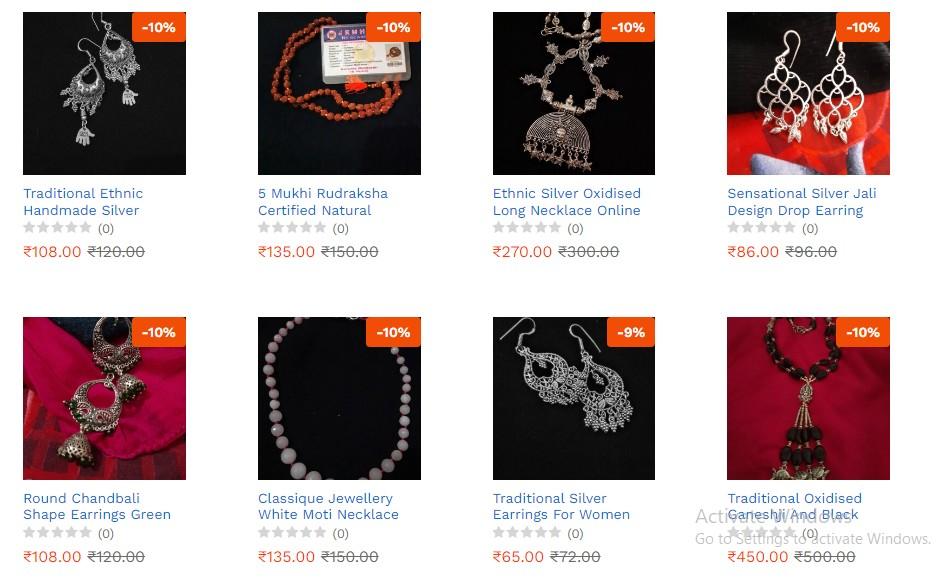Click -10% badge on Ethnic Silver Oxidised necklace

click(628, 27)
